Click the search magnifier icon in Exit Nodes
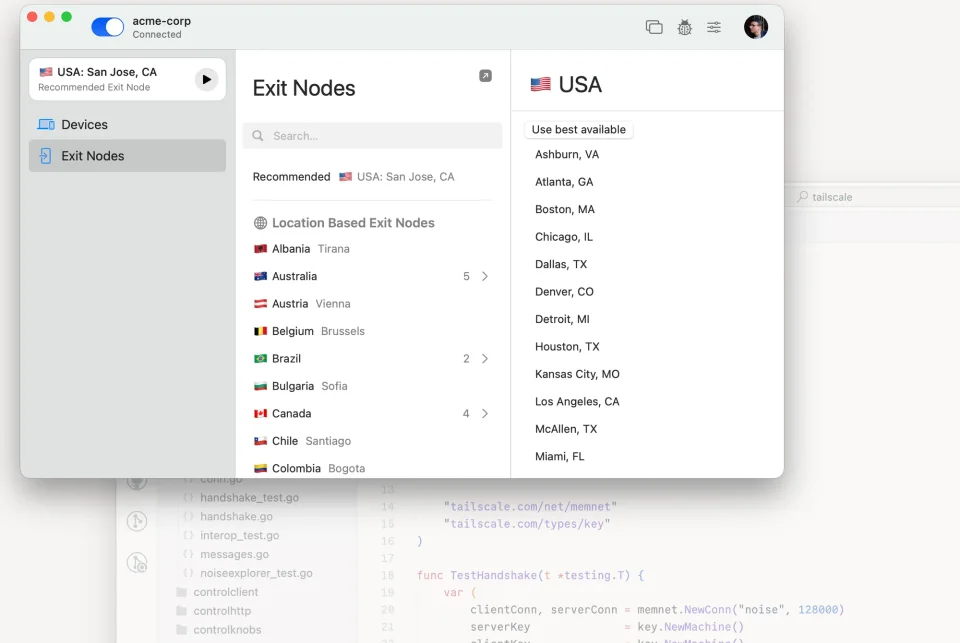Screen dimensions: 960x643 click(x=258, y=135)
